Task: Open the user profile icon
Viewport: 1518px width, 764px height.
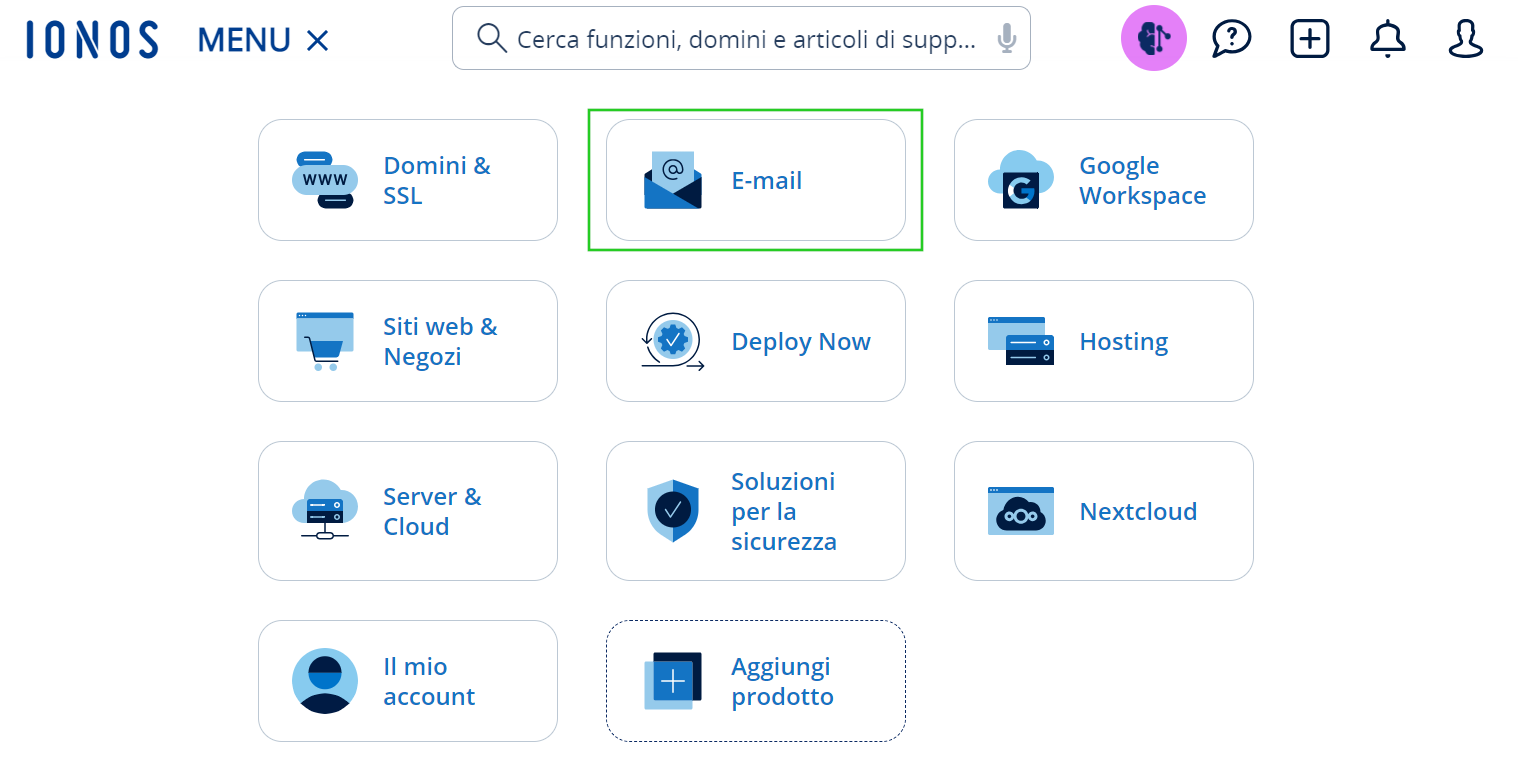Action: tap(1465, 39)
